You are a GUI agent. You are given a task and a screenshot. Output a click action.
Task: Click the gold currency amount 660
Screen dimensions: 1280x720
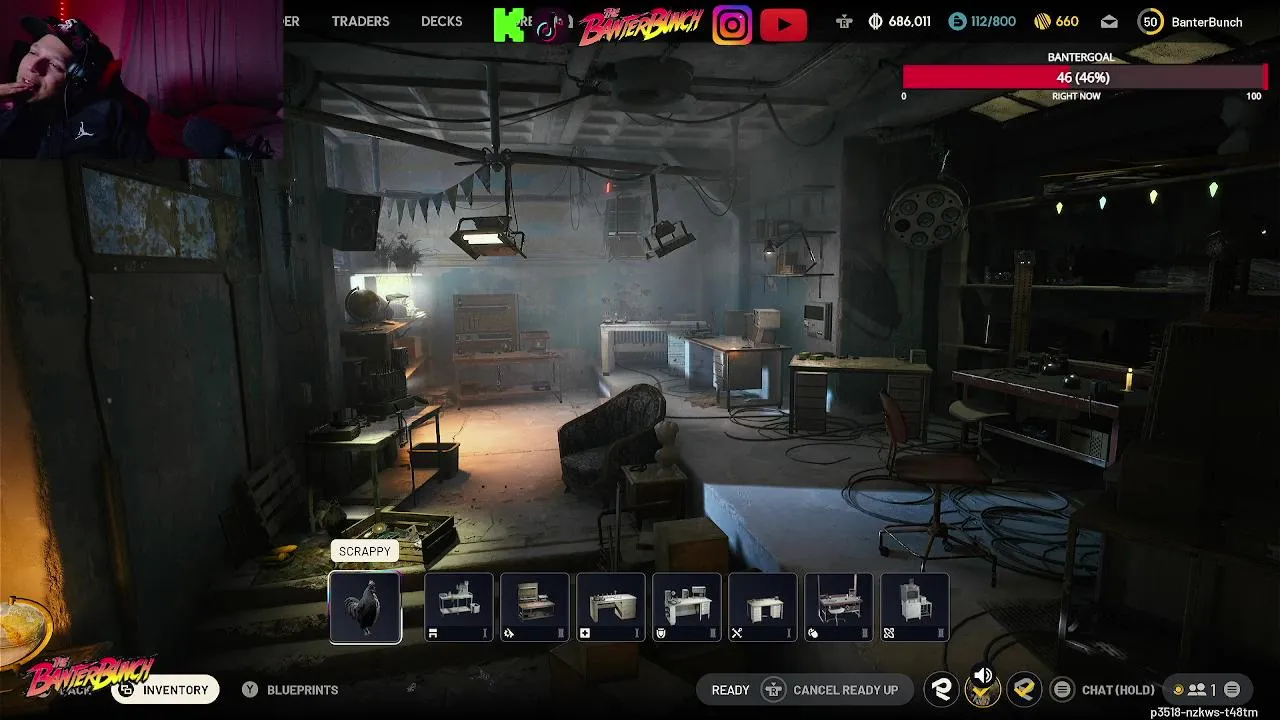[1056, 21]
